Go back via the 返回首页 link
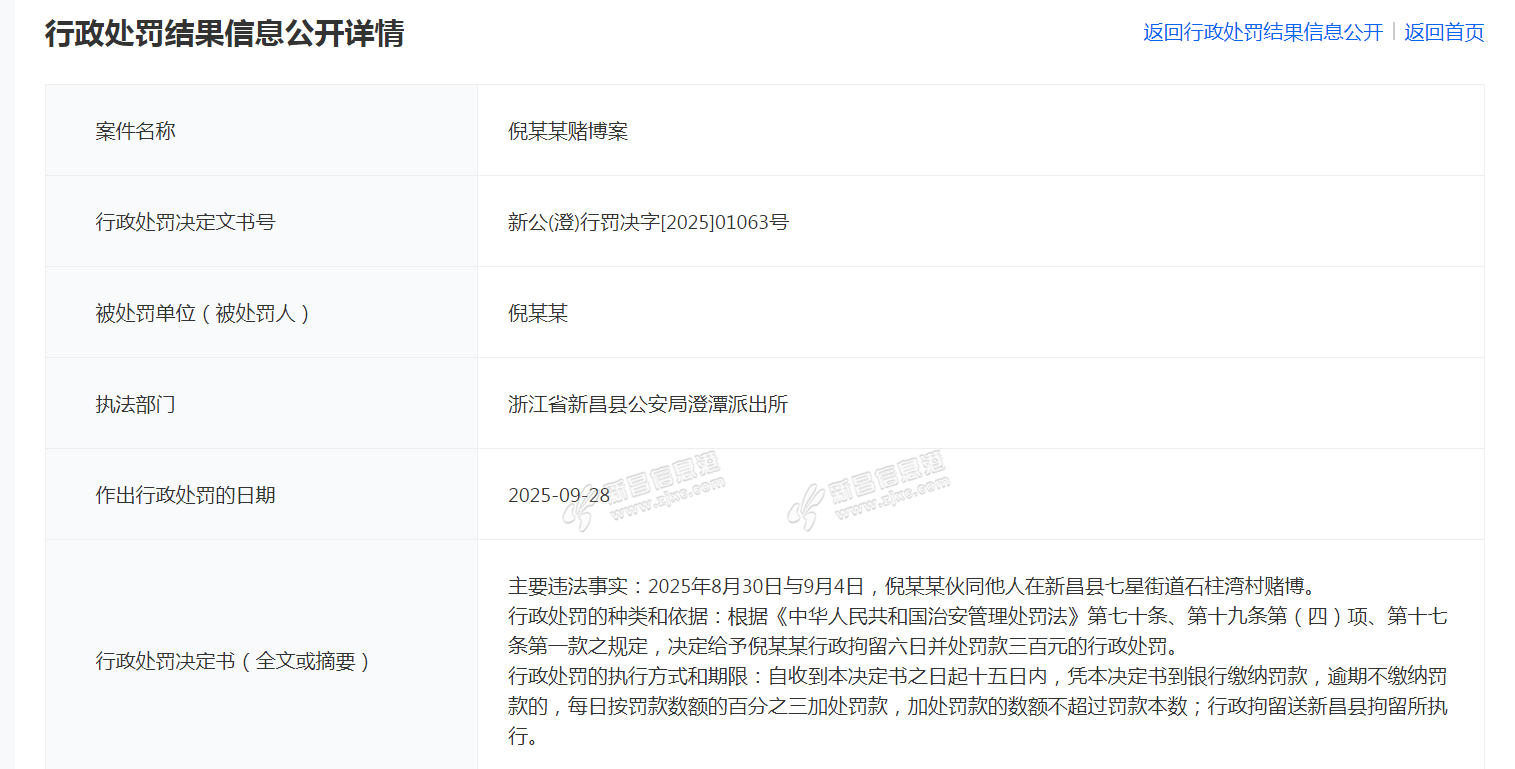 [x=1443, y=32]
